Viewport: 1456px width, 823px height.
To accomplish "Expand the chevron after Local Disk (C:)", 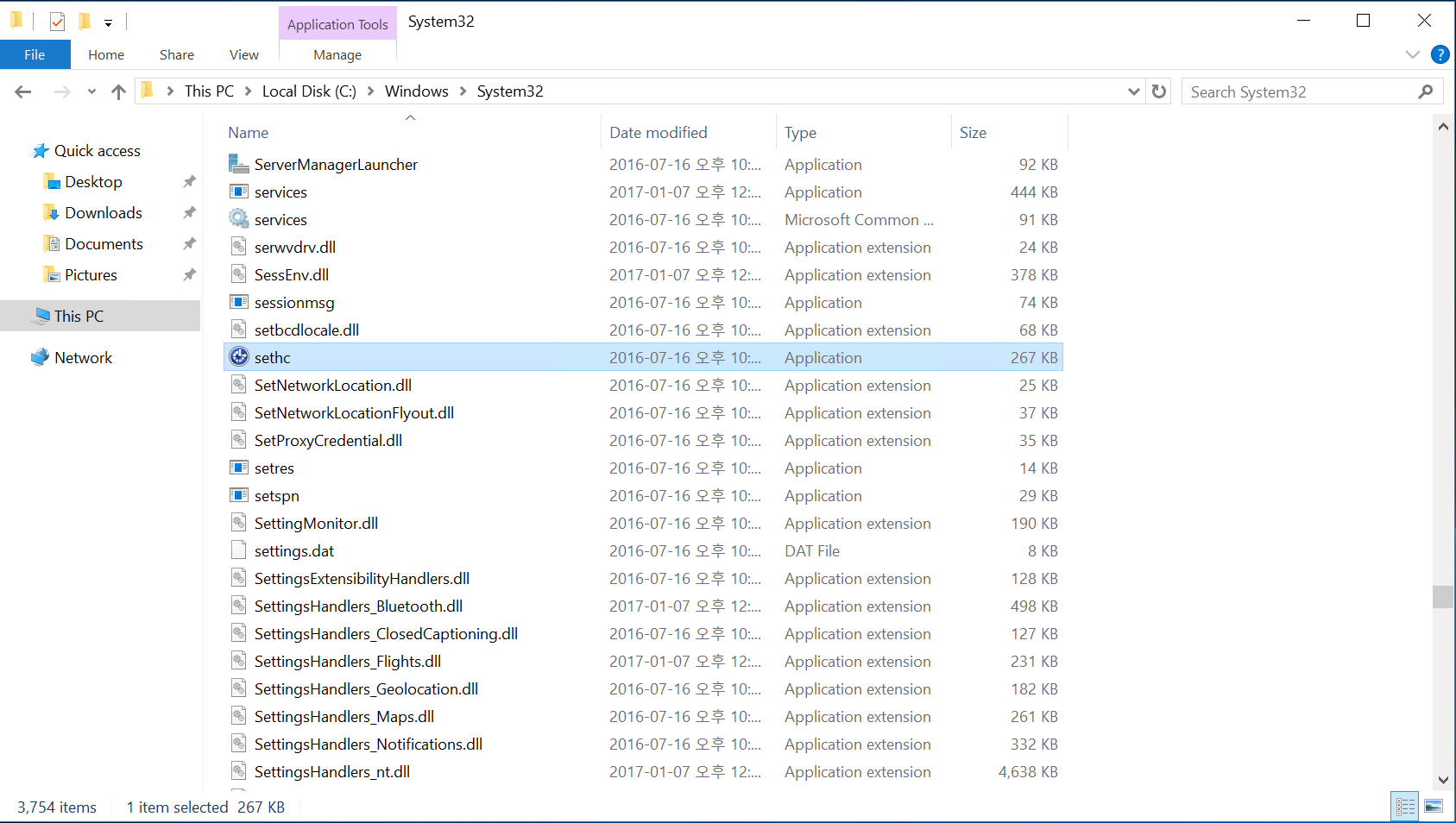I will tap(370, 91).
